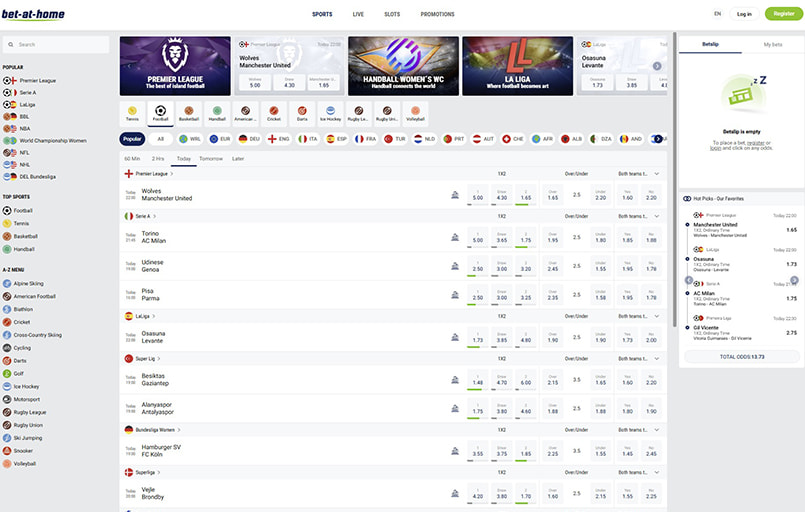Collapse the LaLiga section chevron
The image size is (805, 512).
coord(657,316)
